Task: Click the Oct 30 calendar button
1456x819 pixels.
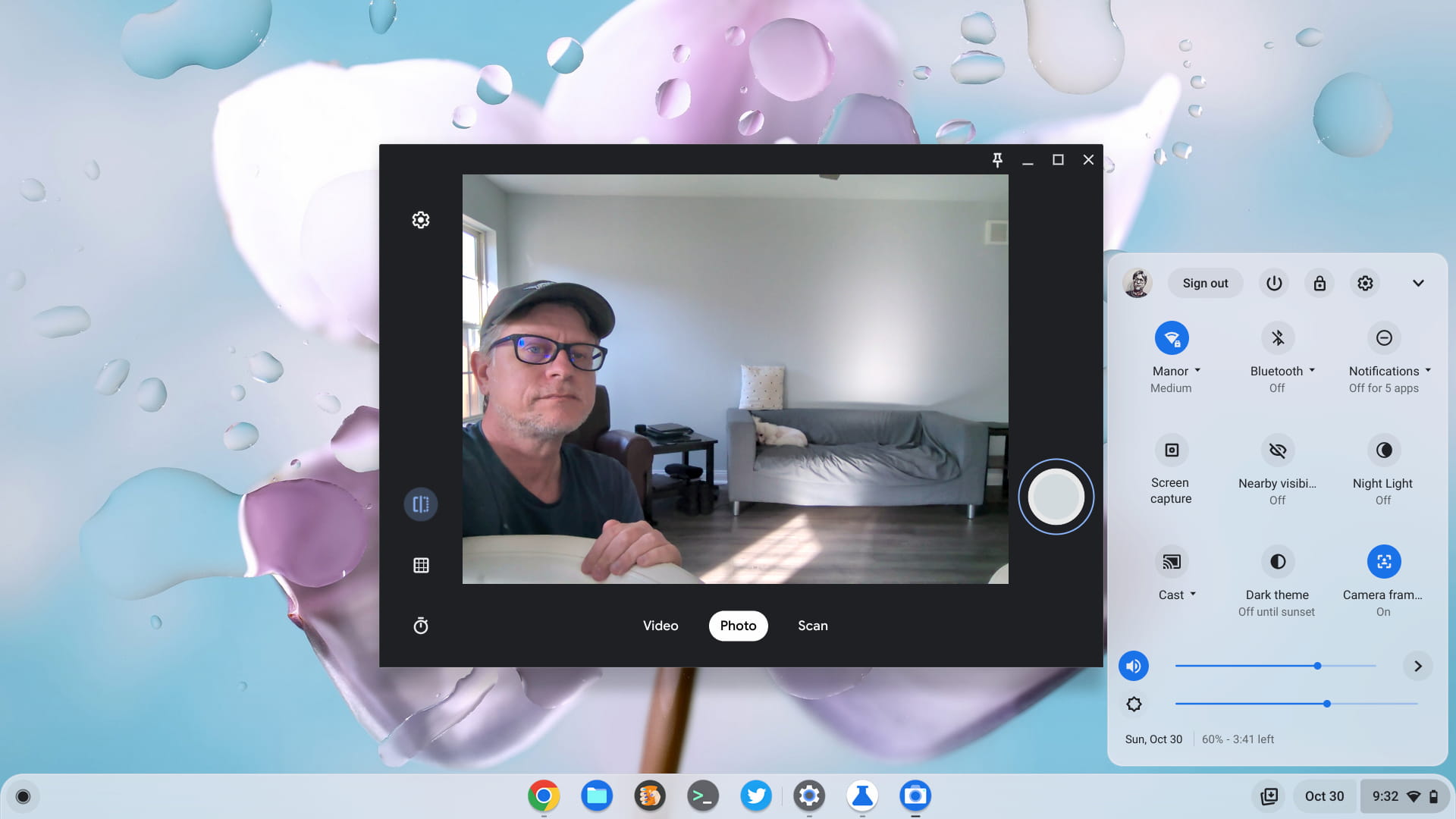Action: pyautogui.click(x=1324, y=796)
